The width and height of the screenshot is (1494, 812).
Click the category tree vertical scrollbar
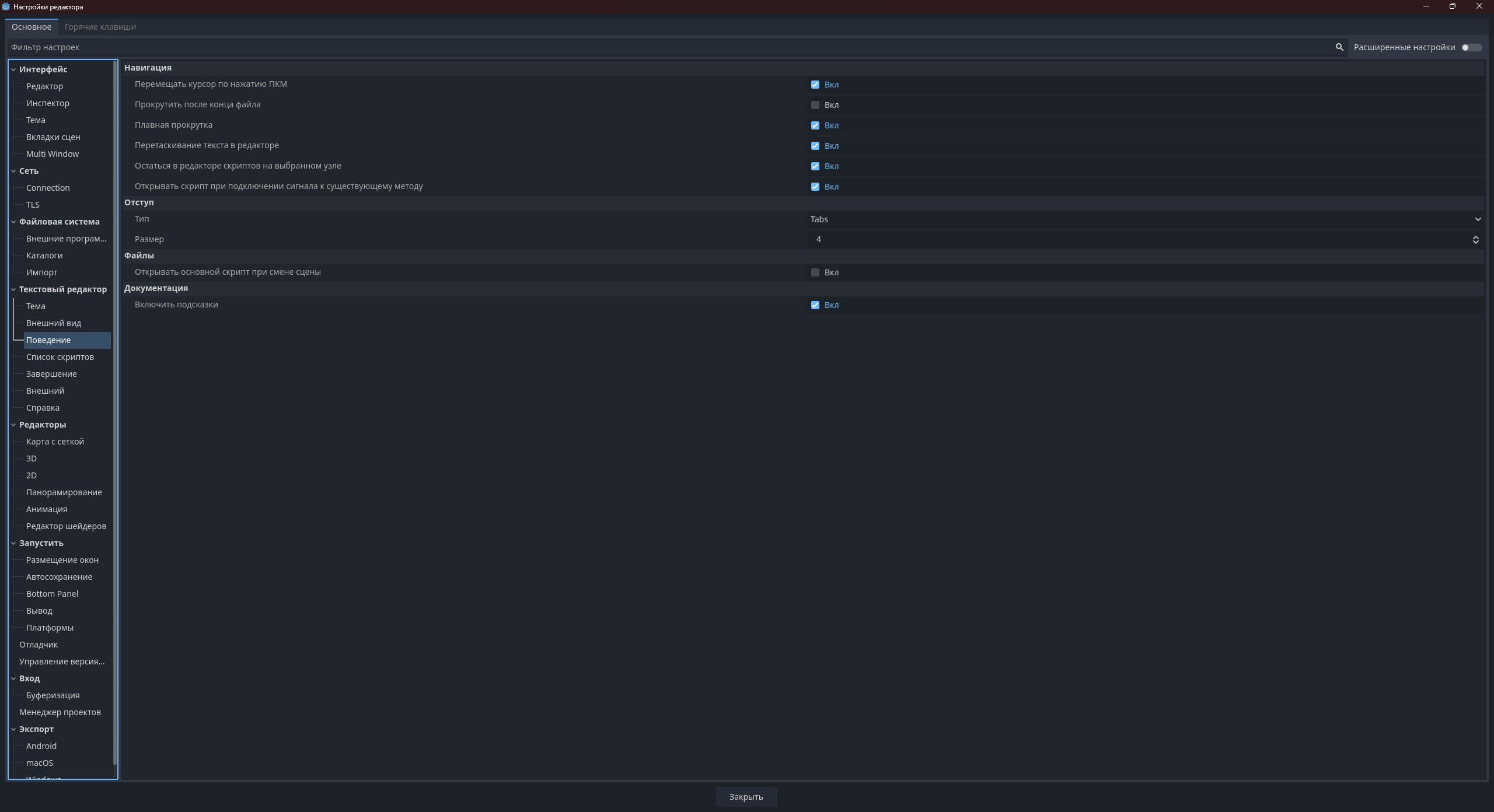click(x=115, y=408)
